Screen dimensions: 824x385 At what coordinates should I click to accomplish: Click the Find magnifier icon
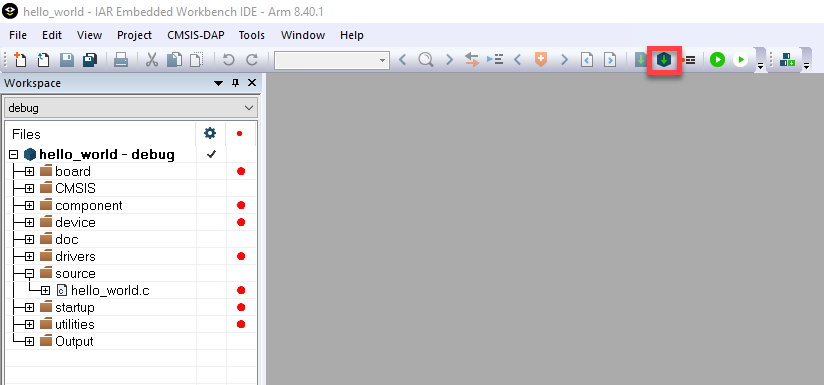click(426, 60)
